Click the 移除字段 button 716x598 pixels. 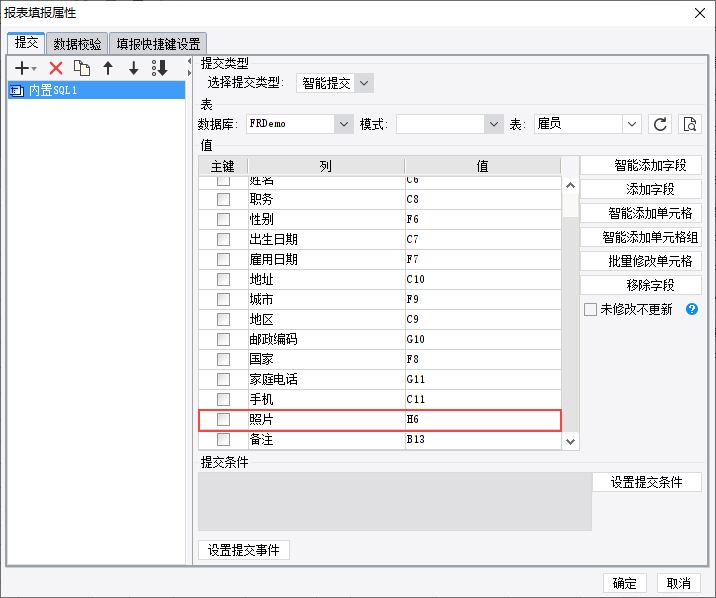click(641, 285)
